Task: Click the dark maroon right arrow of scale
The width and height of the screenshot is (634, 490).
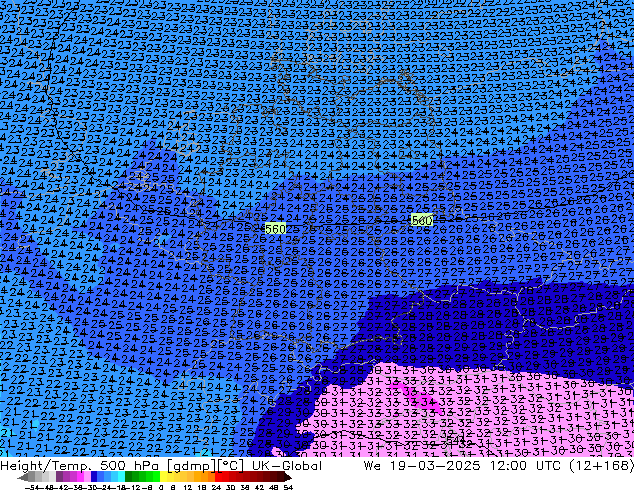Action: tap(288, 477)
